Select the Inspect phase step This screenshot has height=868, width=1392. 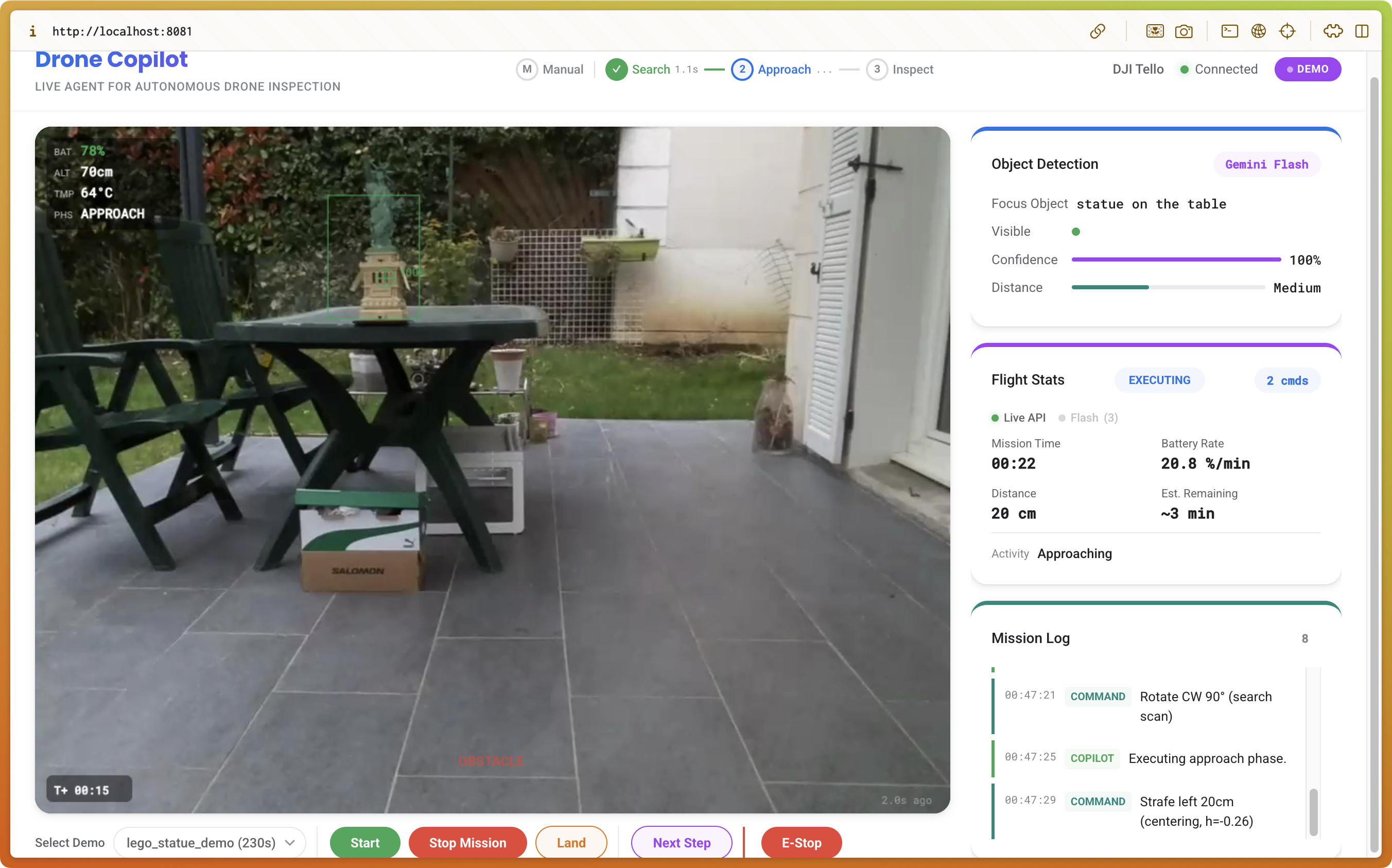tap(900, 69)
